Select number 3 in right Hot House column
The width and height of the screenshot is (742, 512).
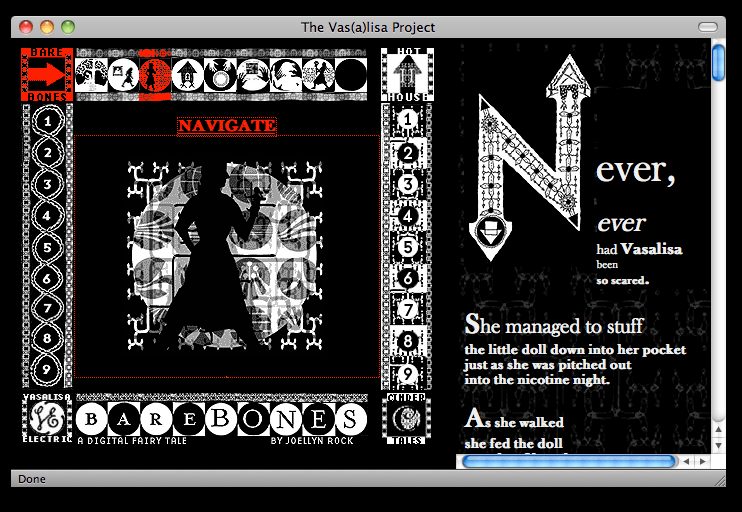pos(407,184)
